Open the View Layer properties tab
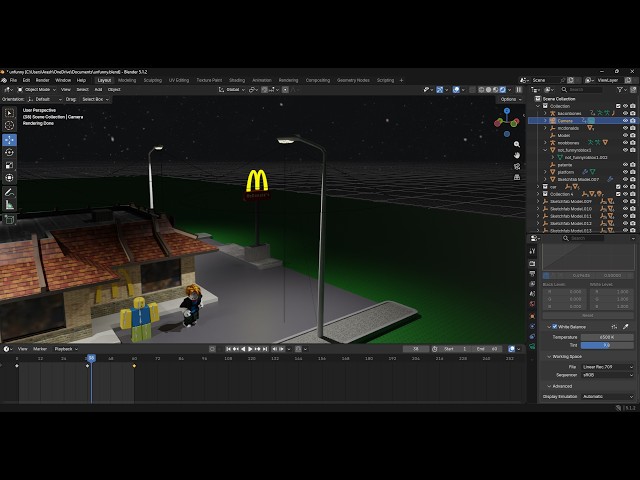The image size is (640, 480). tap(532, 284)
